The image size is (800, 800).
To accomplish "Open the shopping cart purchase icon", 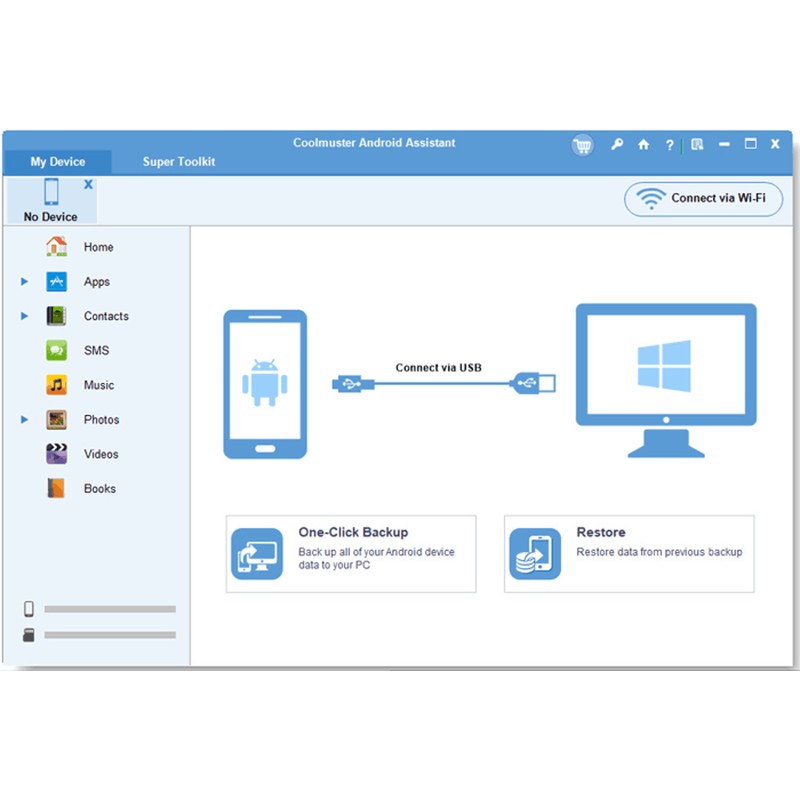I will pyautogui.click(x=582, y=145).
